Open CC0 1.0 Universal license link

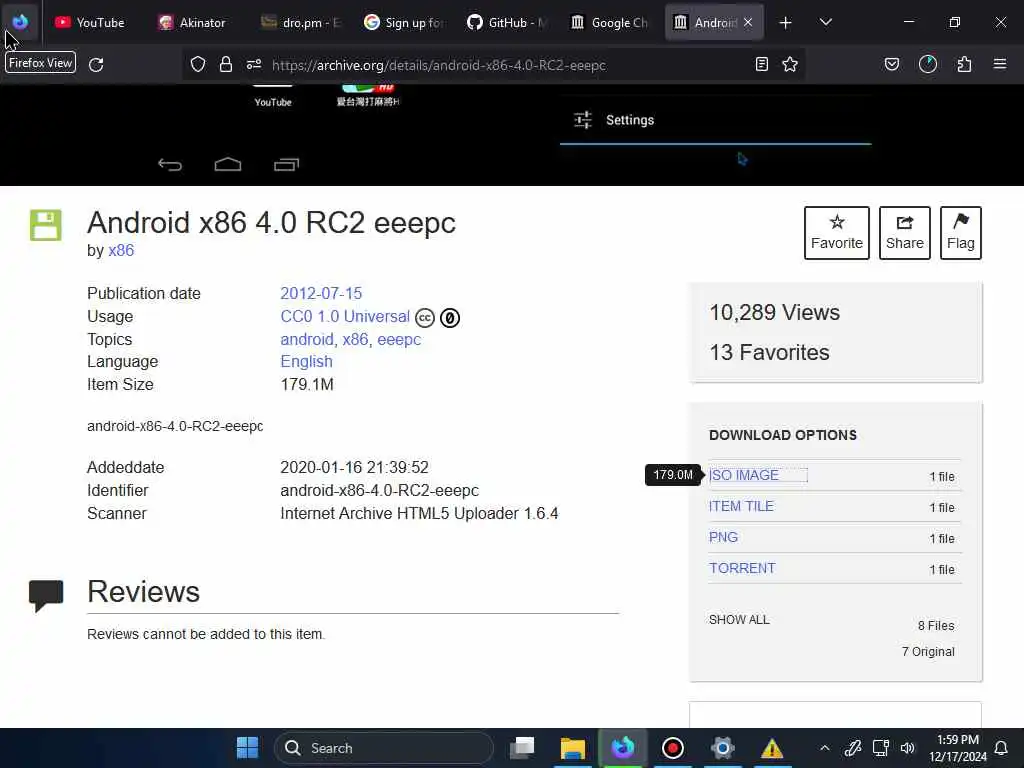(x=345, y=317)
